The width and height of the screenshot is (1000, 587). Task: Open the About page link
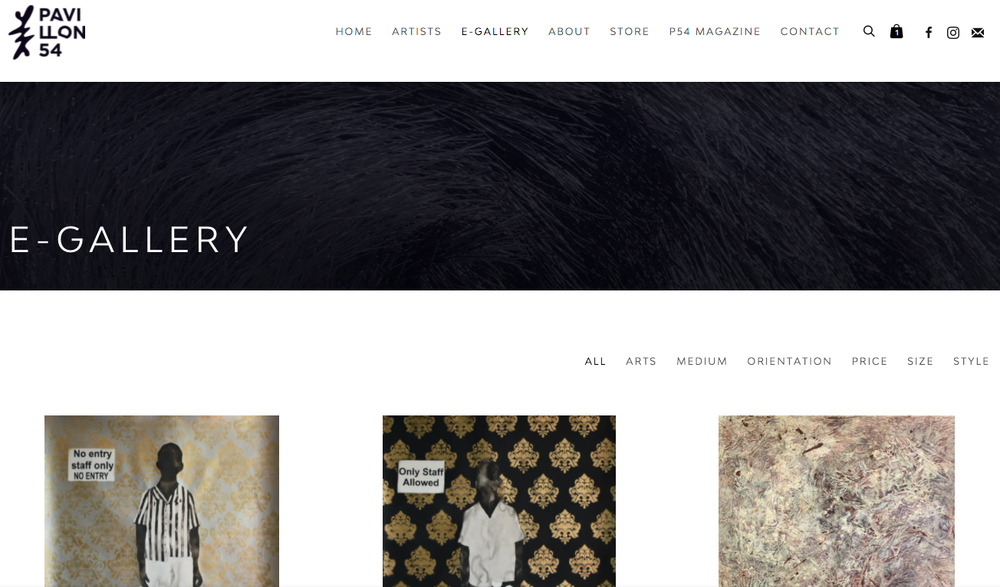tap(569, 31)
